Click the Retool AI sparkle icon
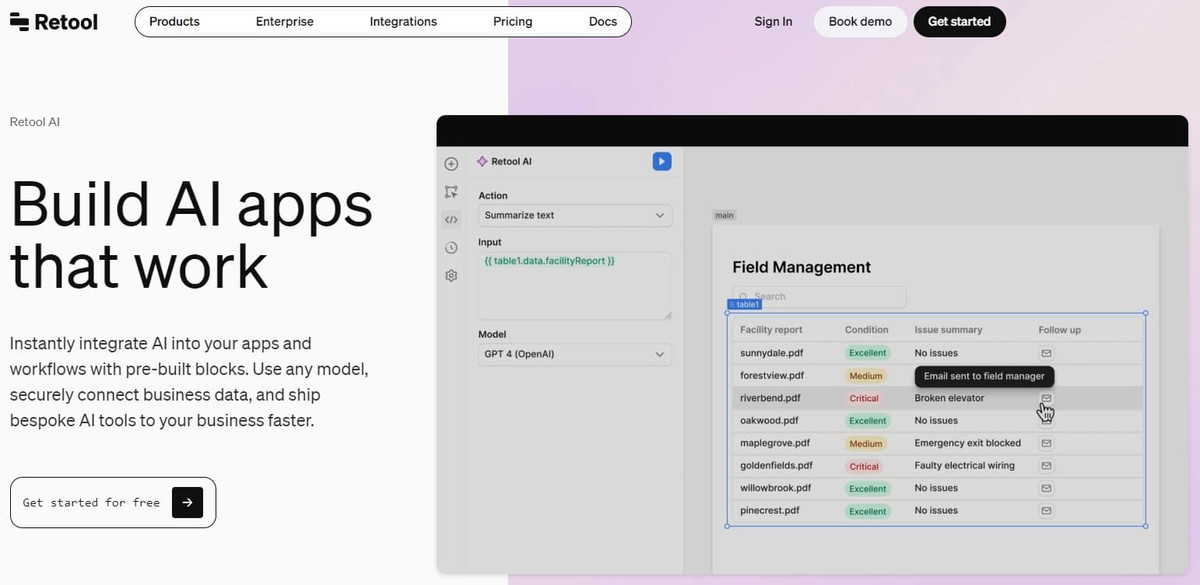This screenshot has height=585, width=1200. [482, 161]
